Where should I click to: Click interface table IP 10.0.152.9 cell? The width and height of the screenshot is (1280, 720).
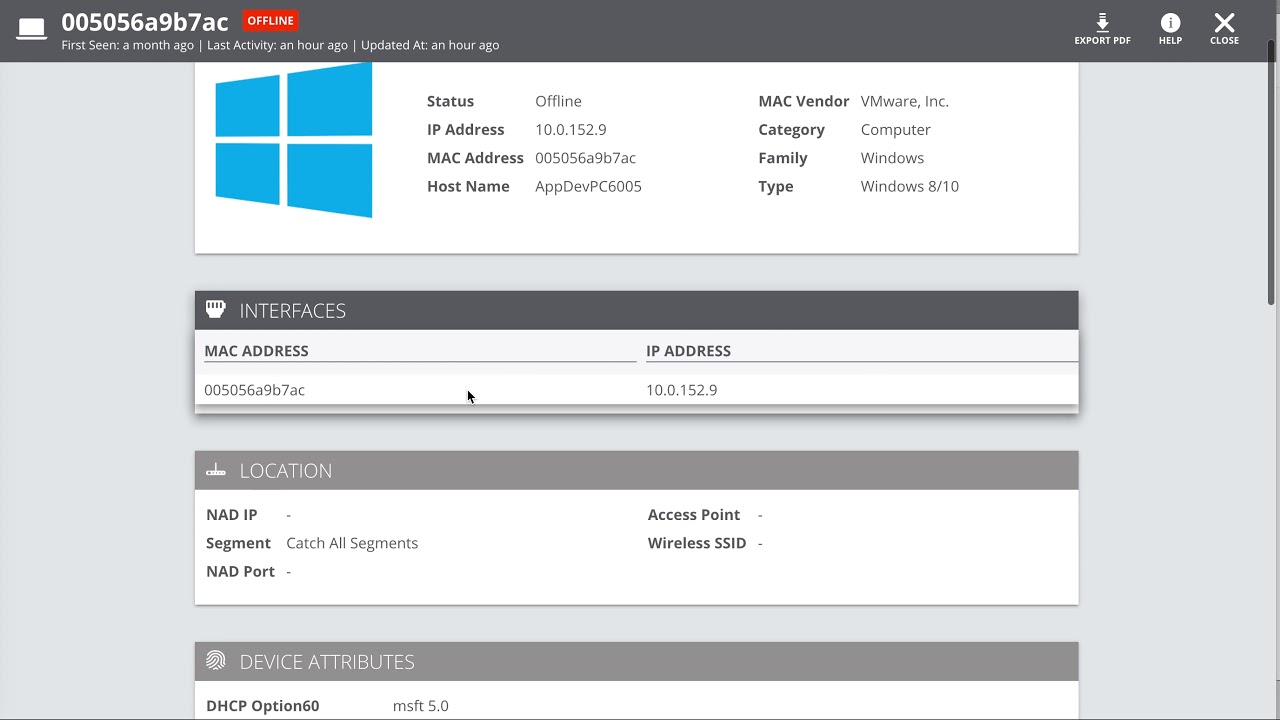coord(681,390)
